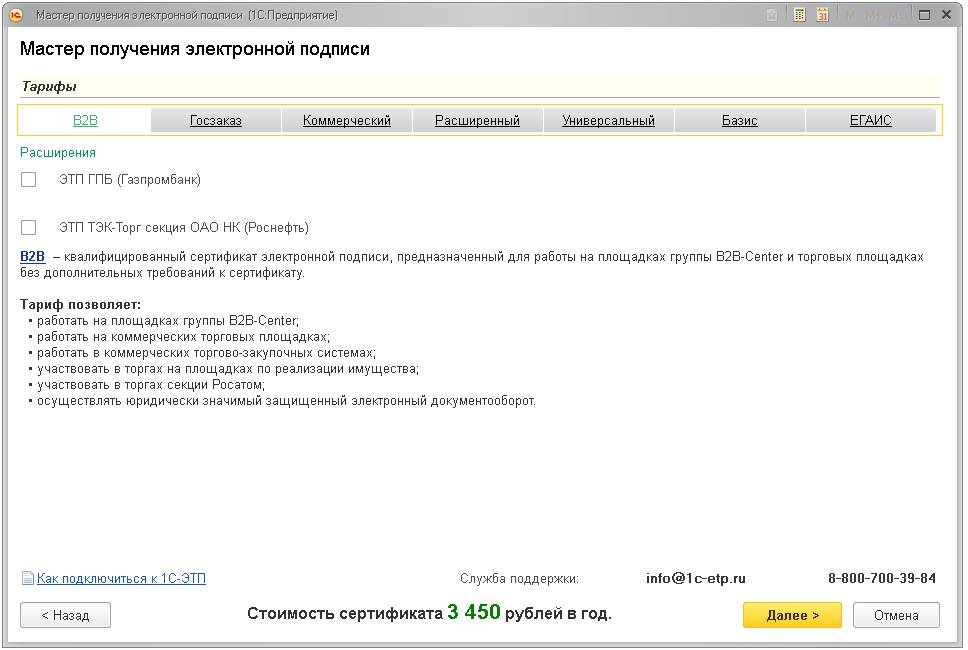Select the B2B tariff tab
968x650 pixels.
(x=85, y=120)
